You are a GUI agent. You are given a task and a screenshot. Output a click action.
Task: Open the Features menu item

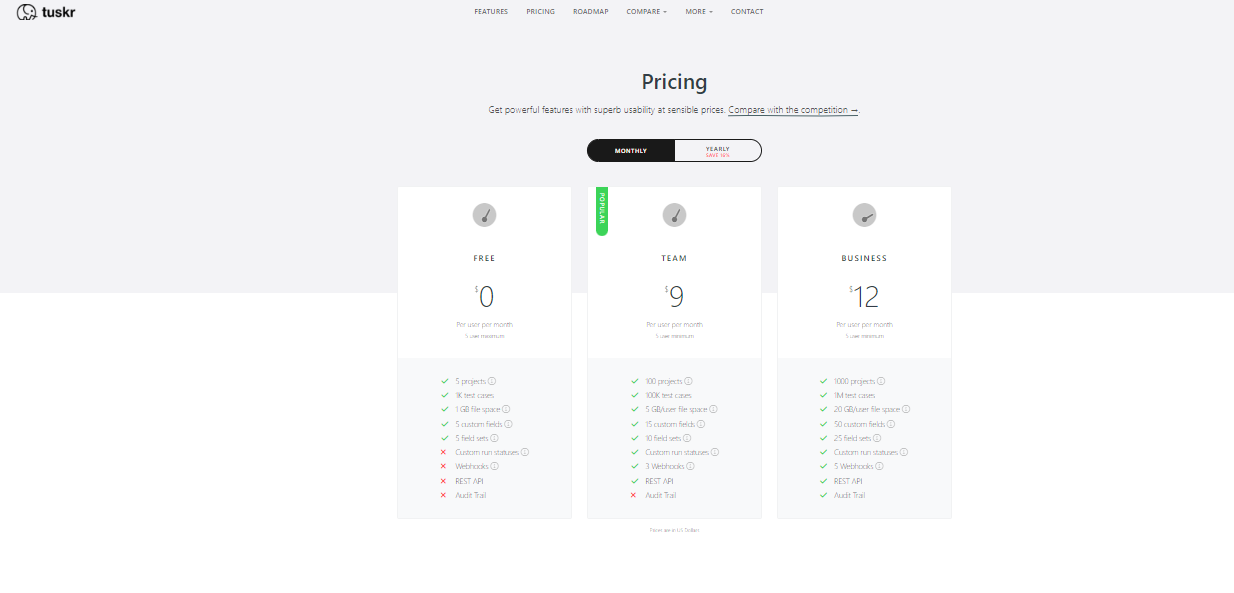491,12
